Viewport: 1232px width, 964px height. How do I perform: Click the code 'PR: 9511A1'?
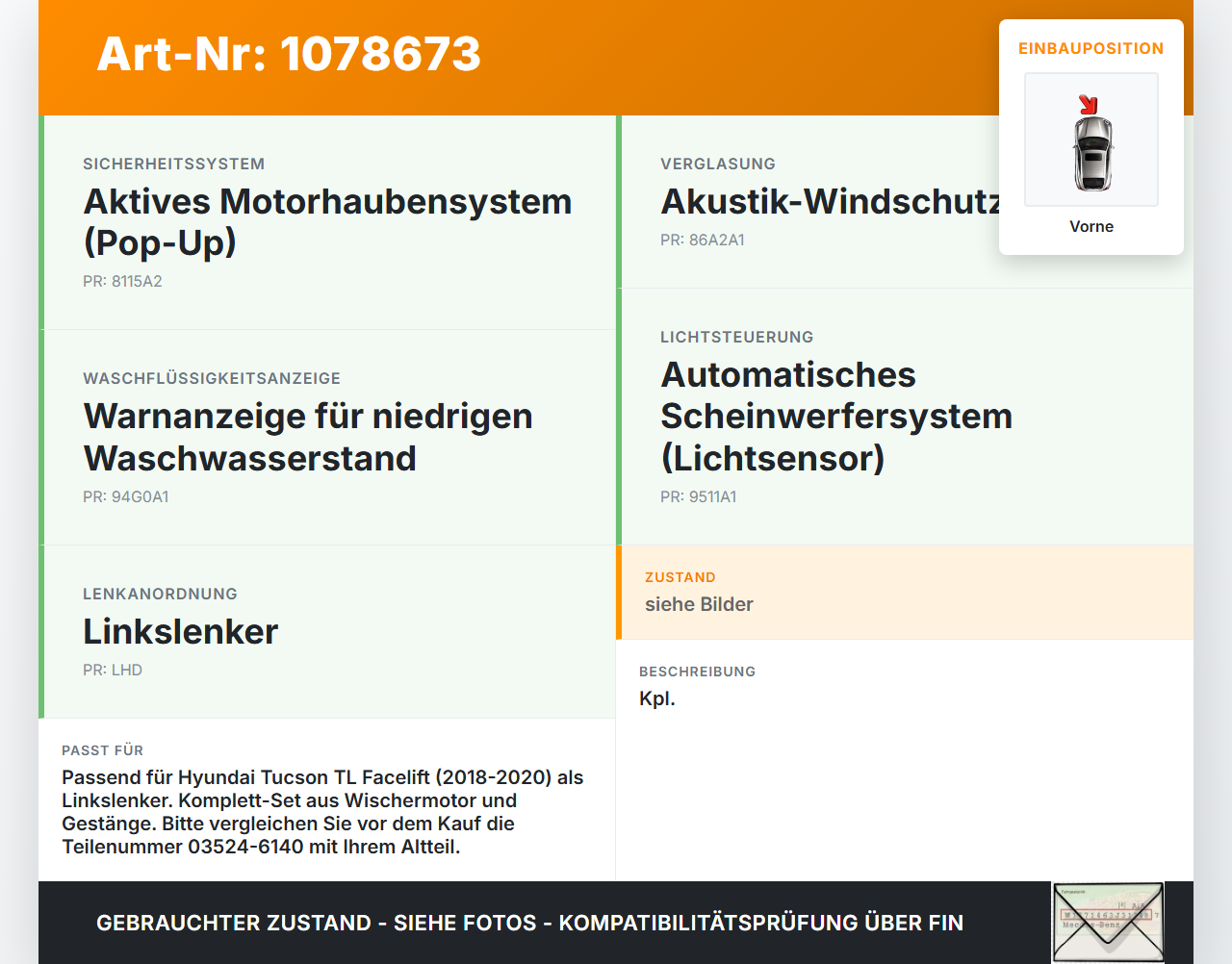click(x=699, y=496)
